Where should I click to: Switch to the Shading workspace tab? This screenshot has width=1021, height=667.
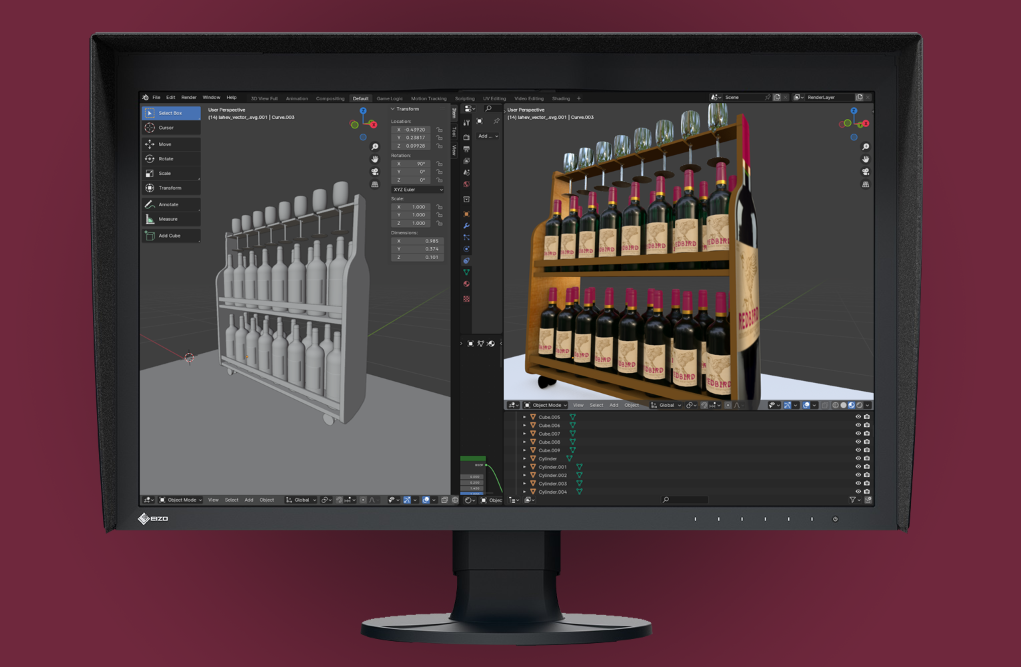coord(561,98)
